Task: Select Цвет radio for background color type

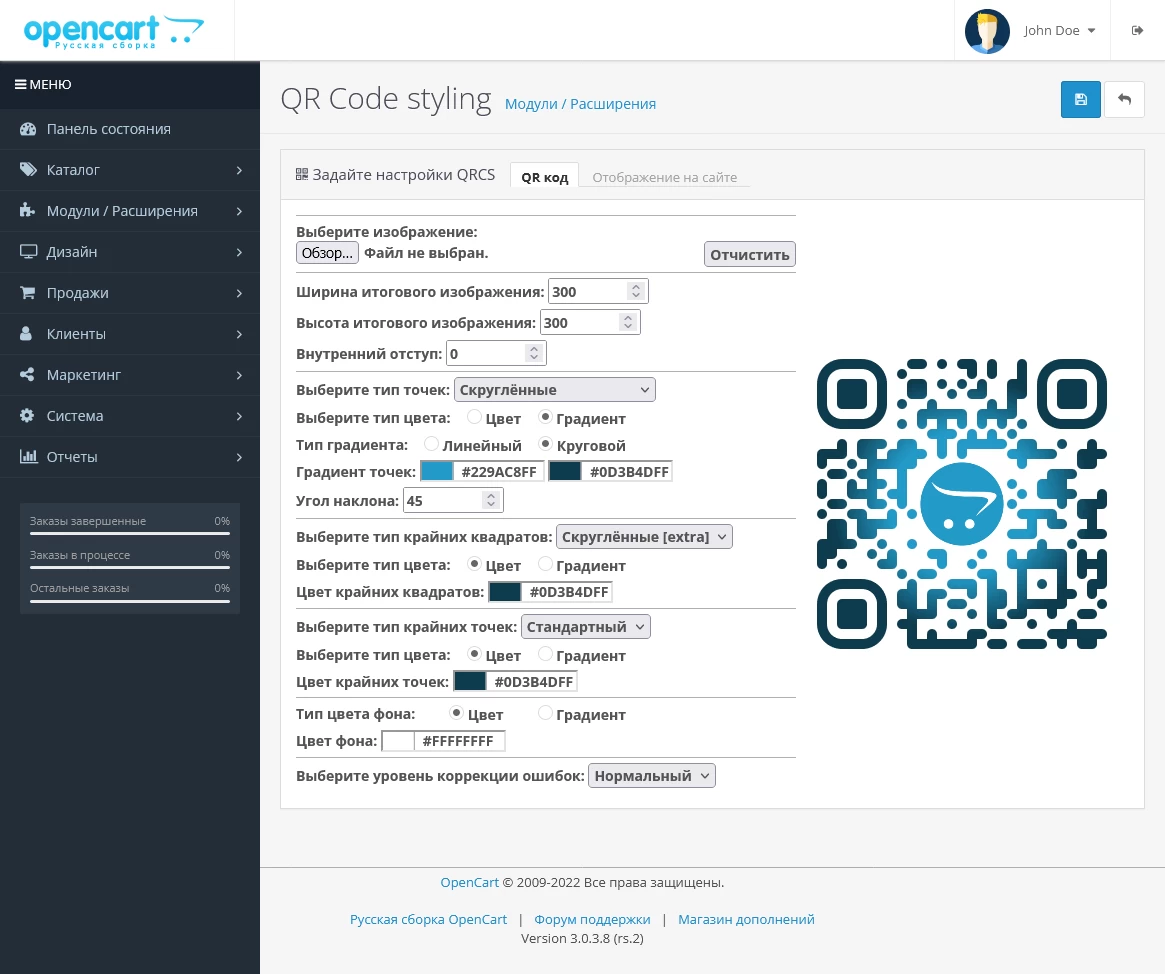Action: [x=456, y=713]
